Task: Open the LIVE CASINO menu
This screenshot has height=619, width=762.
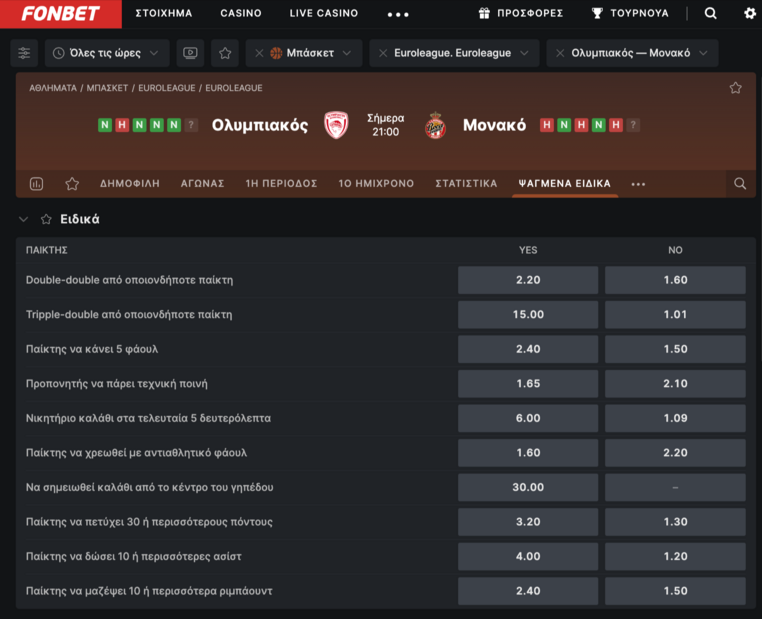Action: point(324,13)
